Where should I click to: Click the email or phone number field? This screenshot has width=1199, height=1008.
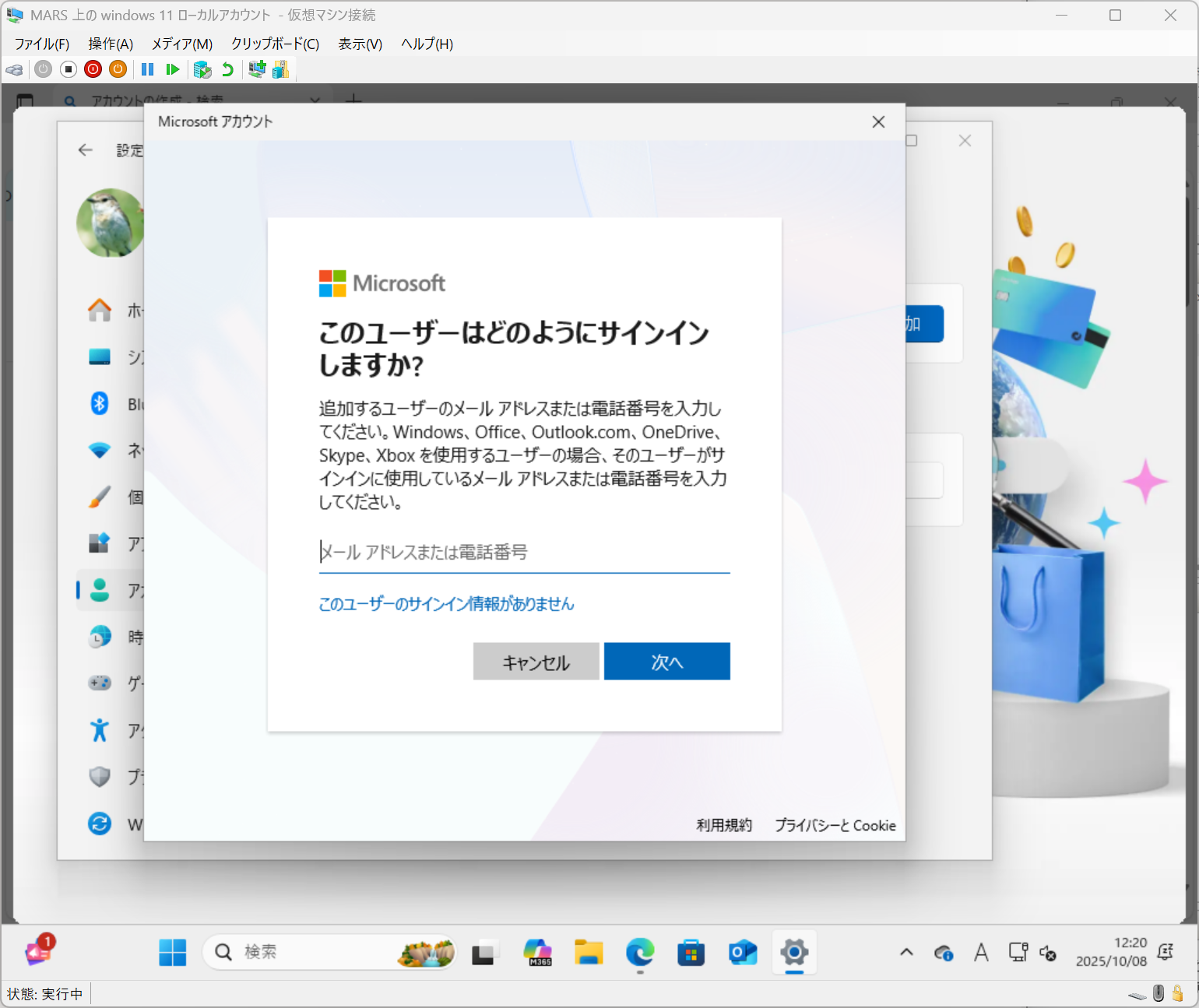pyautogui.click(x=523, y=553)
